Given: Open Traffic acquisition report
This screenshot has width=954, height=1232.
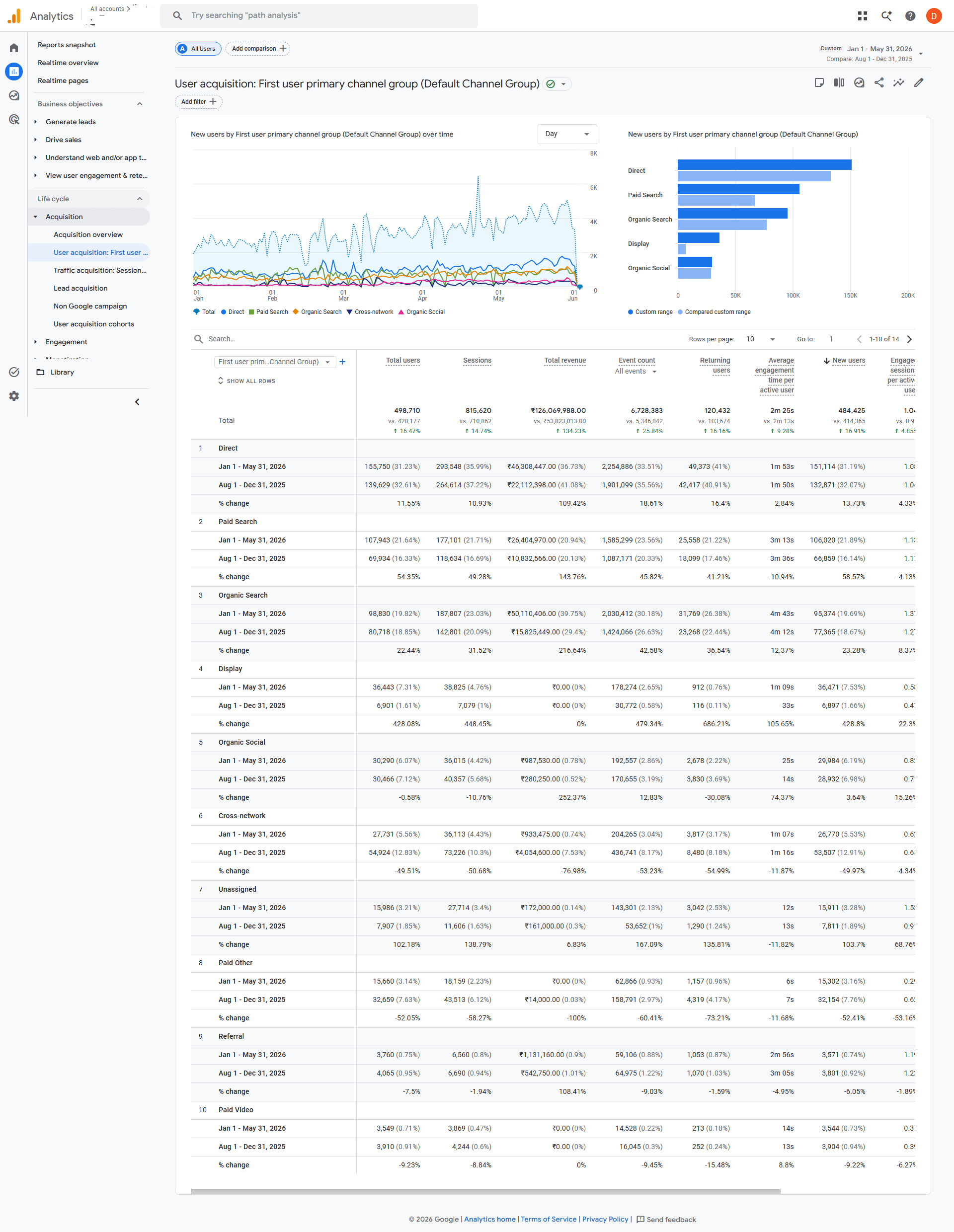Looking at the screenshot, I should (x=100, y=270).
